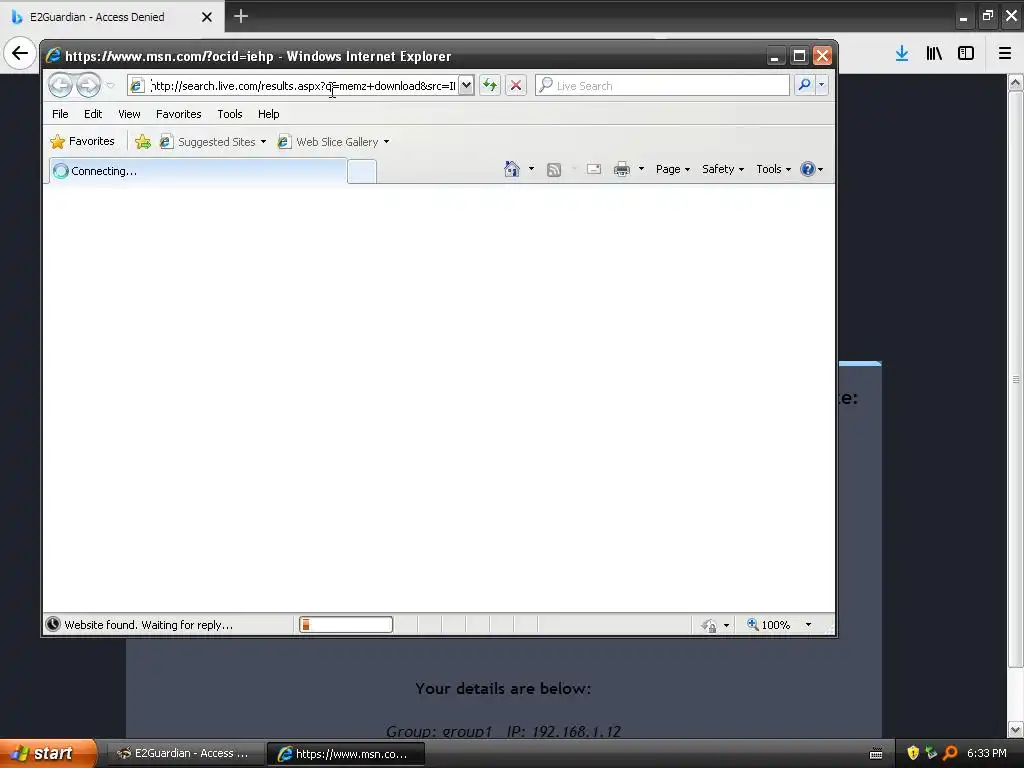Expand the zoom level dropdown arrow

(808, 625)
